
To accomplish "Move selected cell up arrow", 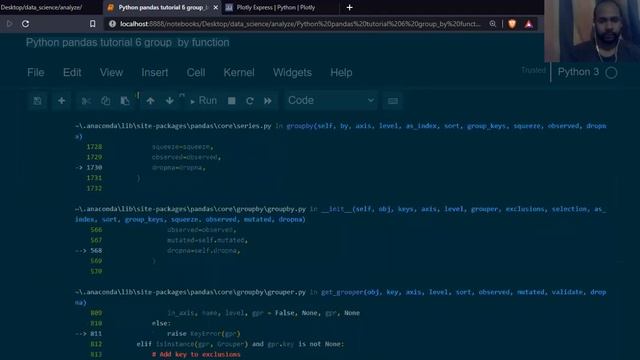I will coord(150,101).
